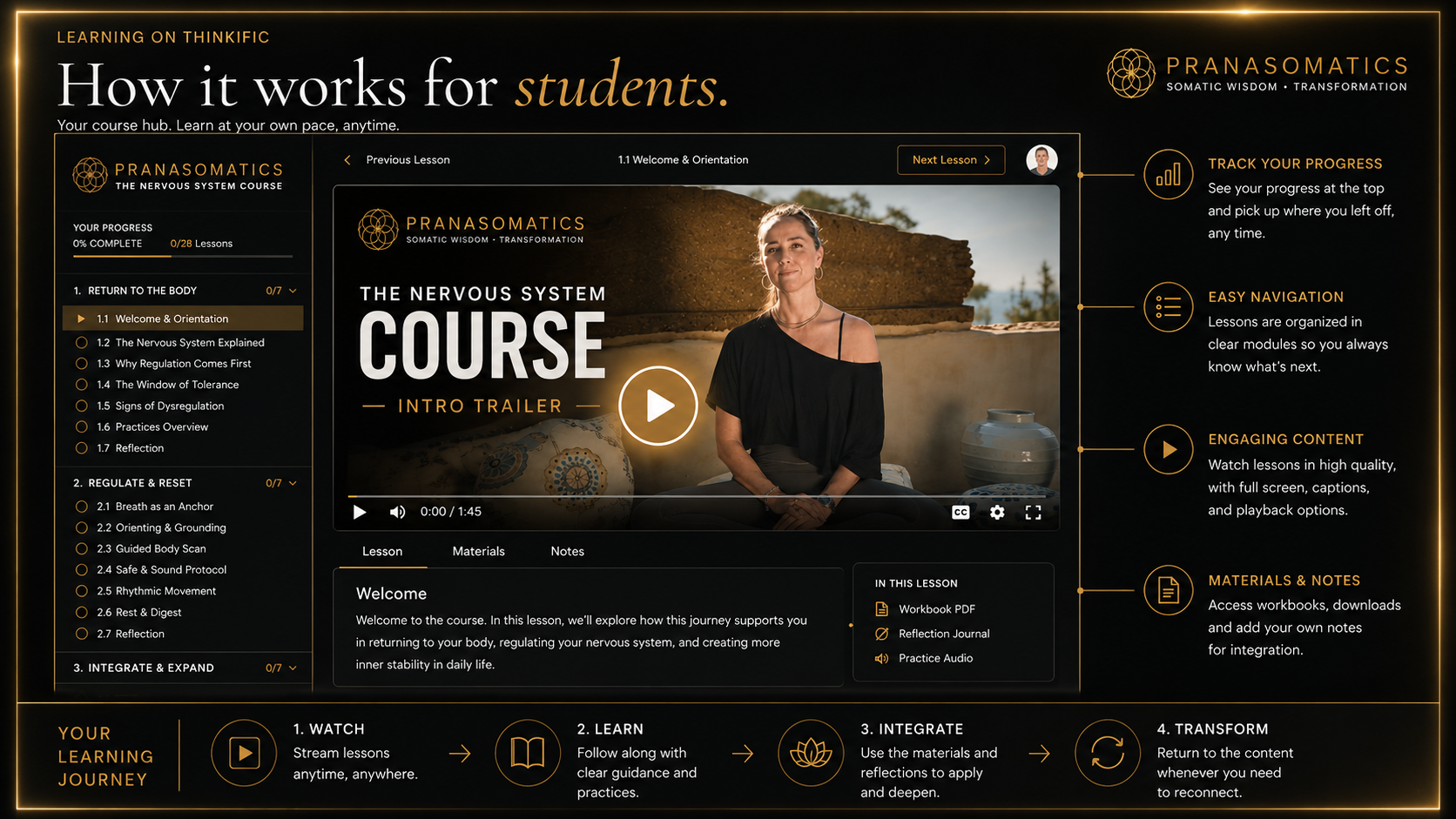1456x819 pixels.
Task: Mark lesson 1.5 Signs of Dysregulation circle
Action: tap(81, 406)
